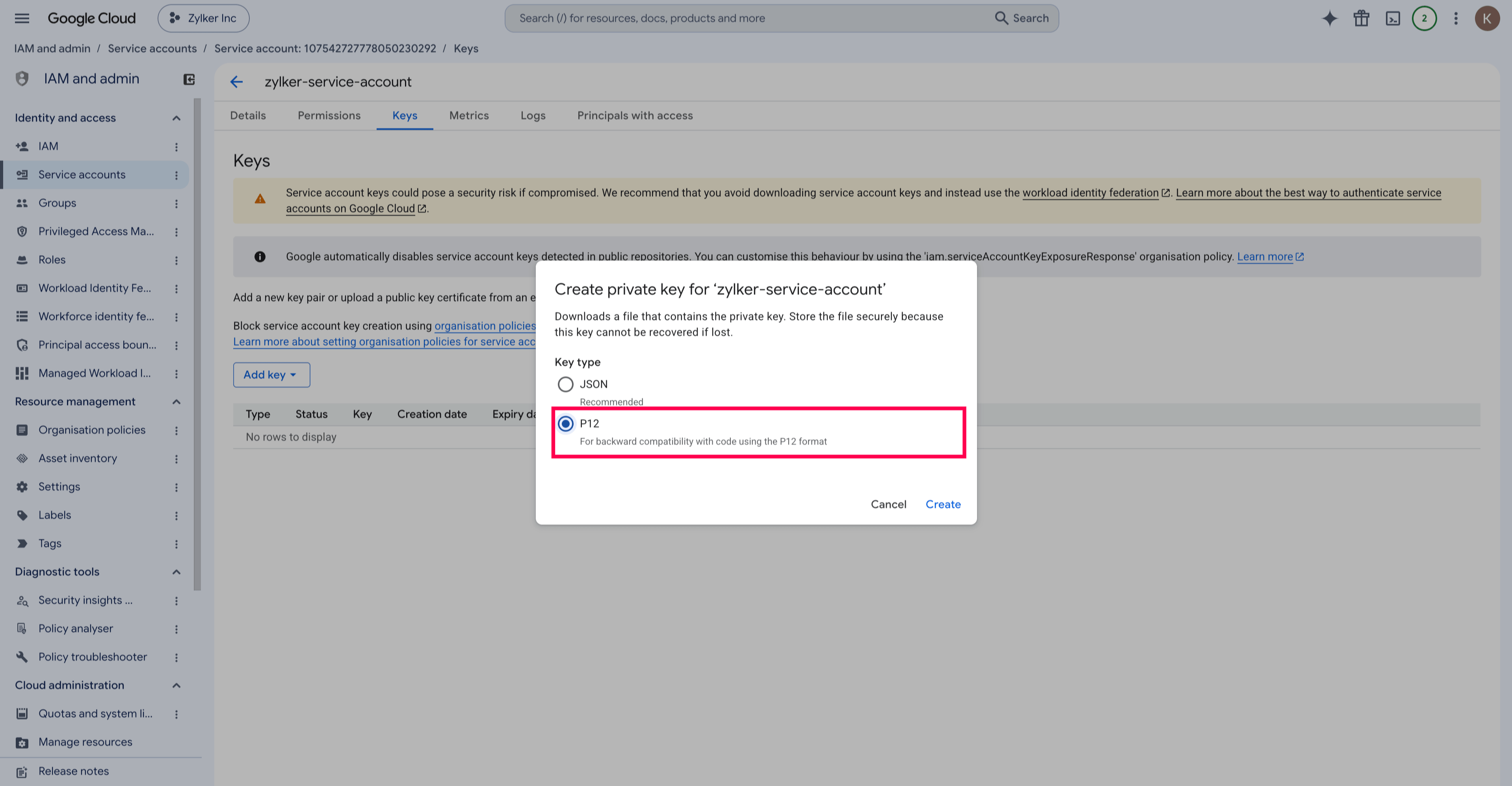
Task: Open more options for Policy analyser item
Action: tap(176, 629)
